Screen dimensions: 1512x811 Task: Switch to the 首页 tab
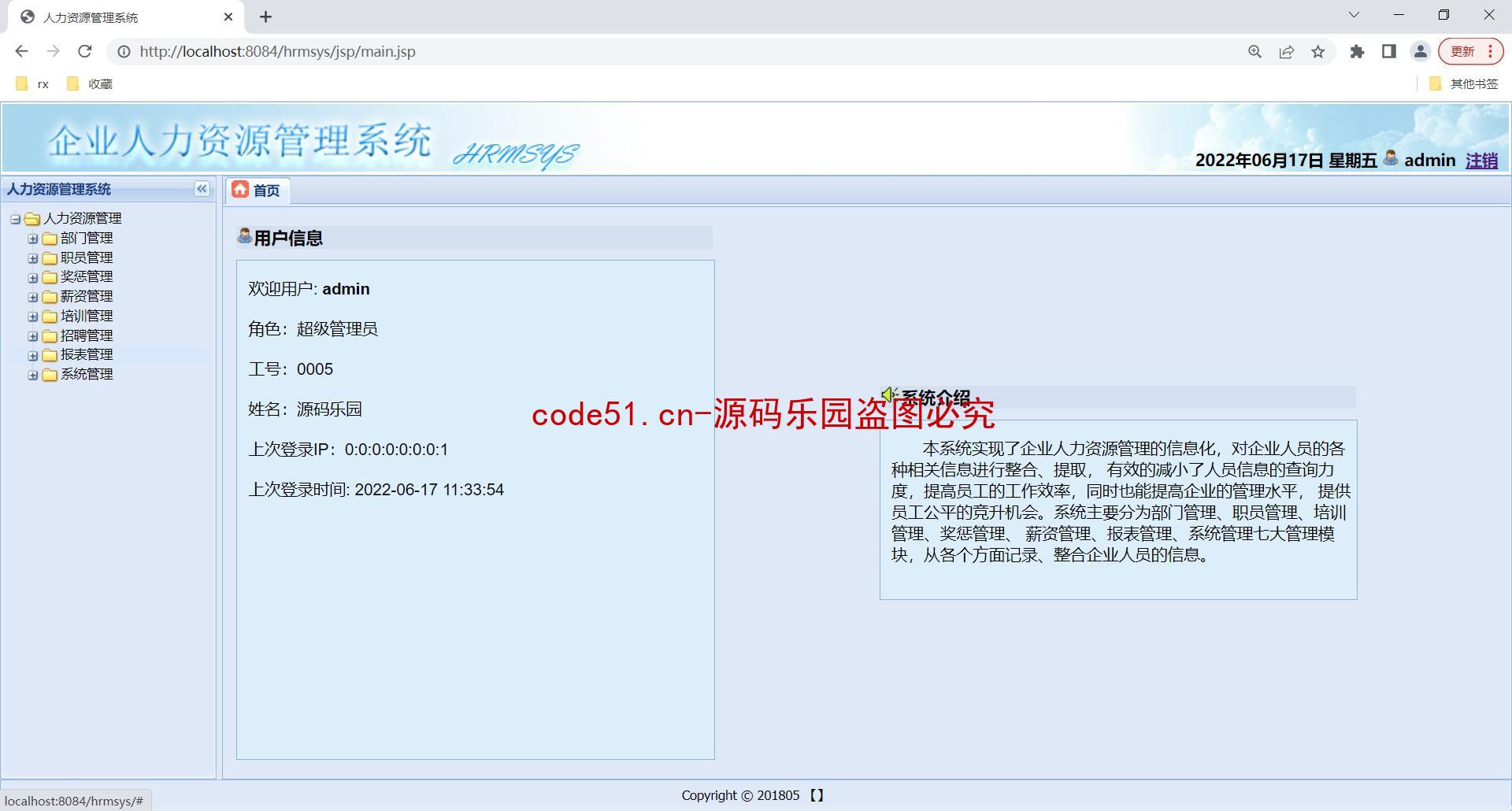tap(258, 191)
